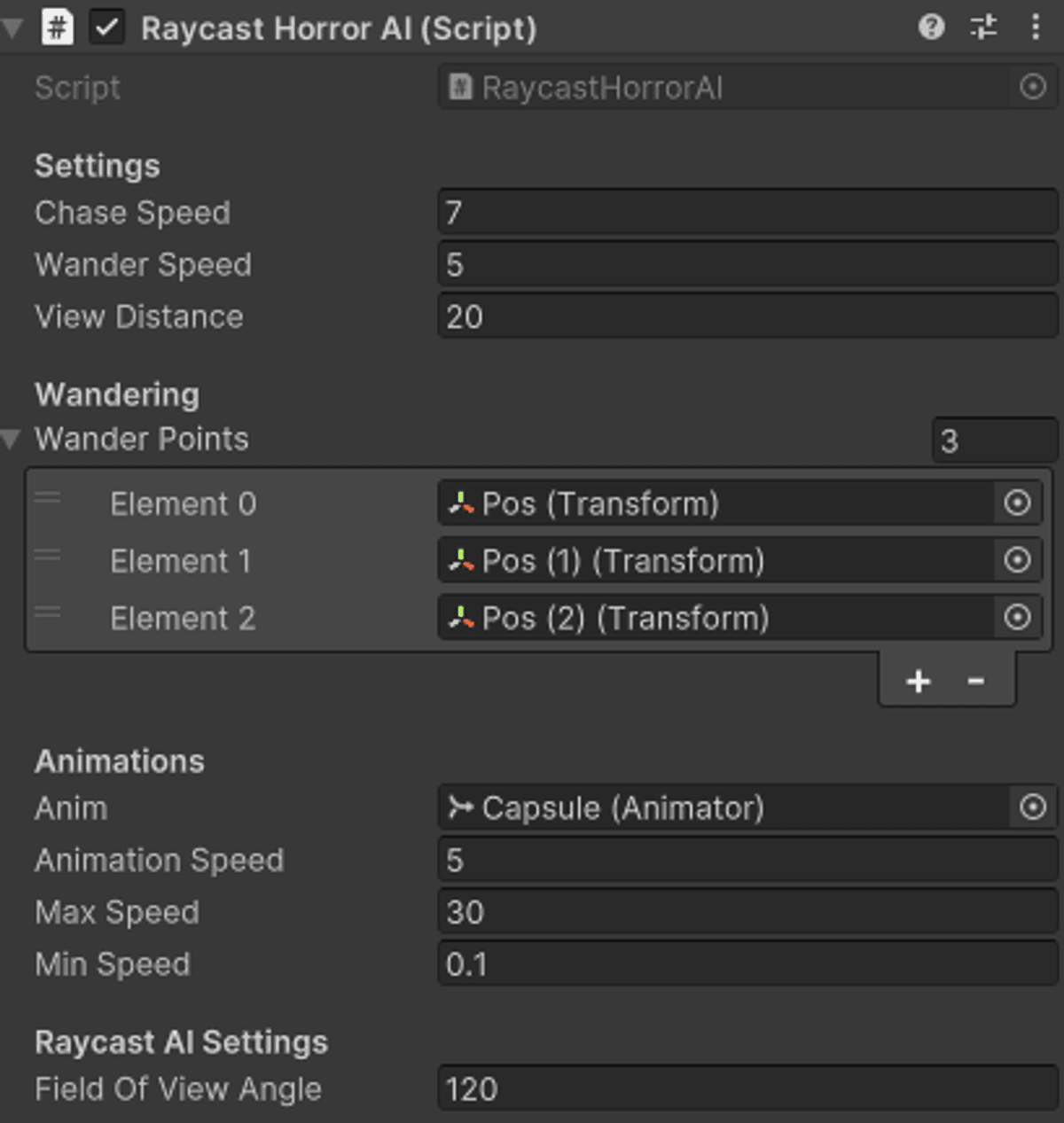Disable the Raycast Horror AI script checkbox
1064x1123 pixels.
coord(107,27)
